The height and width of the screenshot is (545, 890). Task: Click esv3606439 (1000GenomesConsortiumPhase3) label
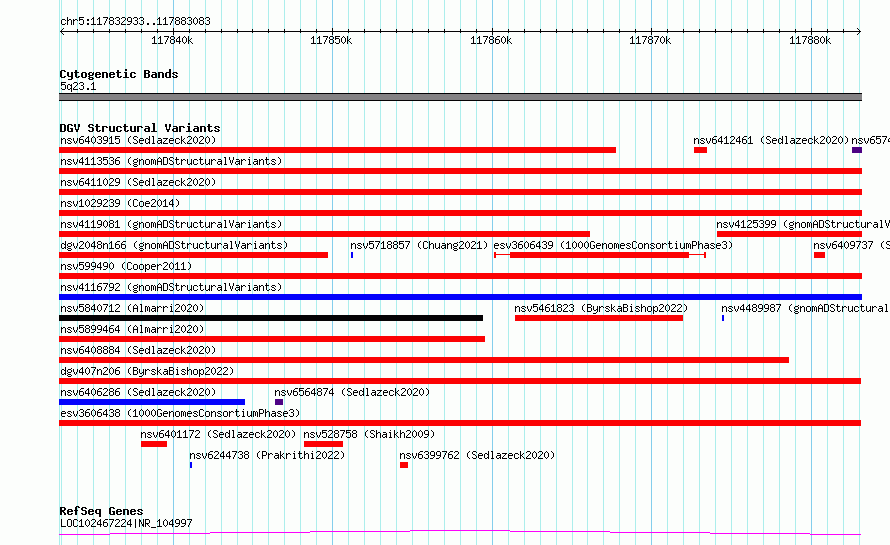point(613,245)
